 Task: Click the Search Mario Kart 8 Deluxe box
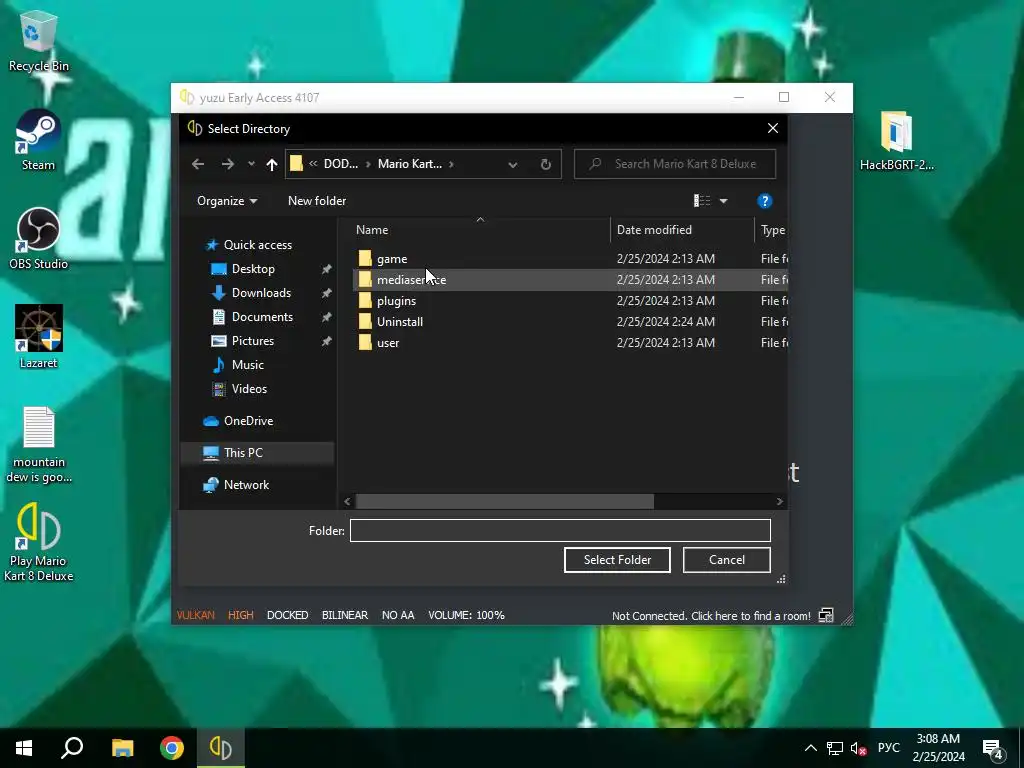(x=675, y=164)
